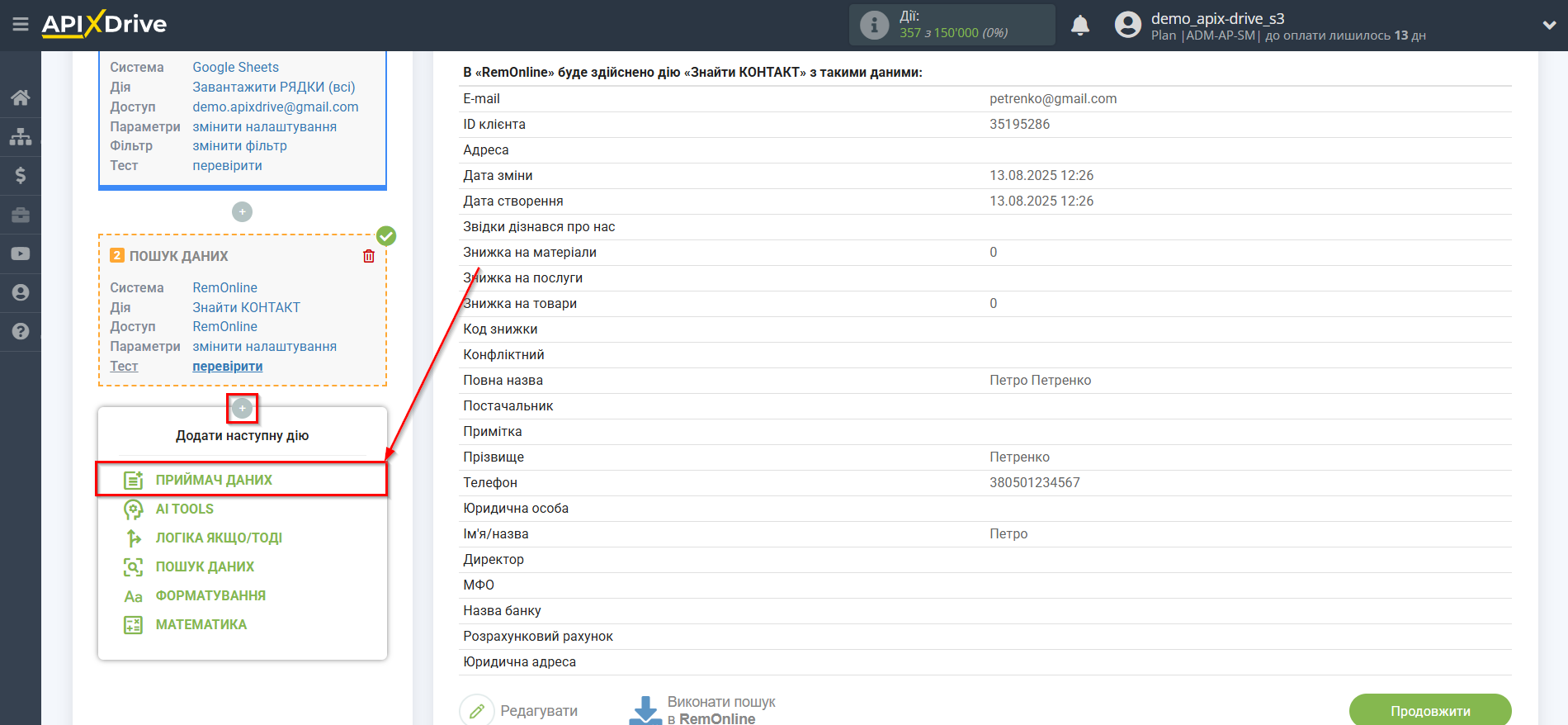1568x725 pixels.
Task: Select МАТЕМАТИКА menu item
Action: (x=201, y=625)
